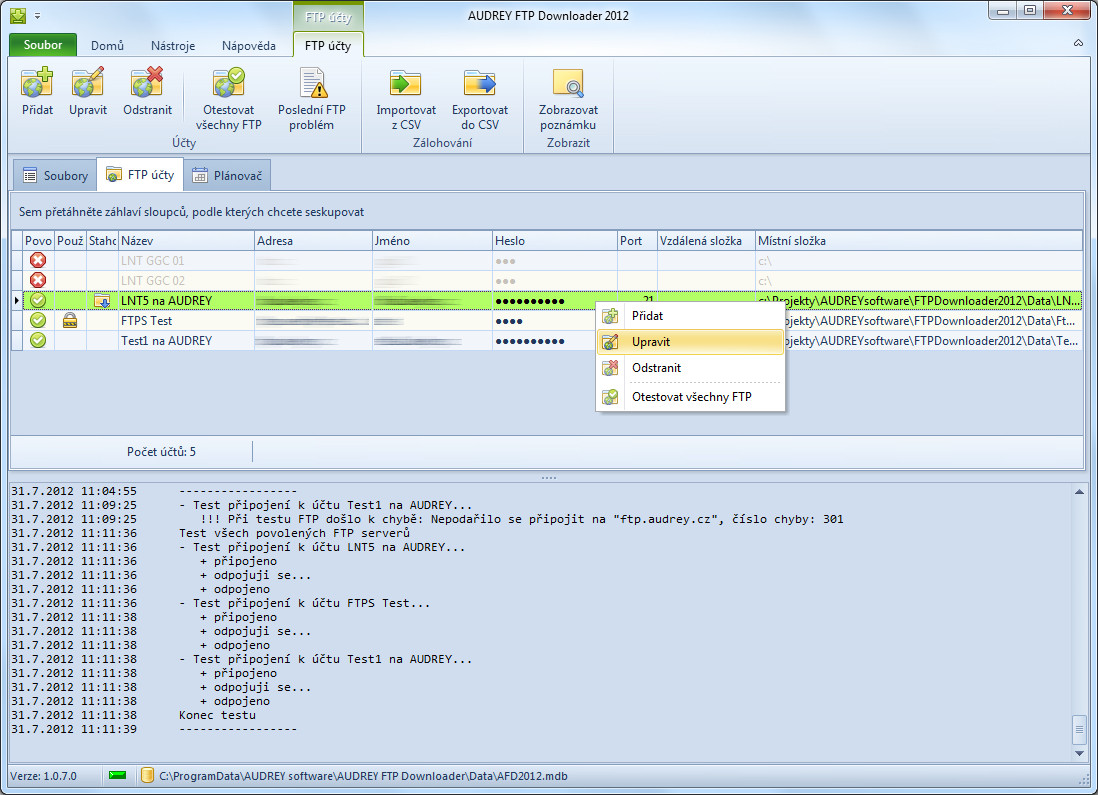
Task: Choose Odstranit in the context menu
Action: click(x=690, y=368)
